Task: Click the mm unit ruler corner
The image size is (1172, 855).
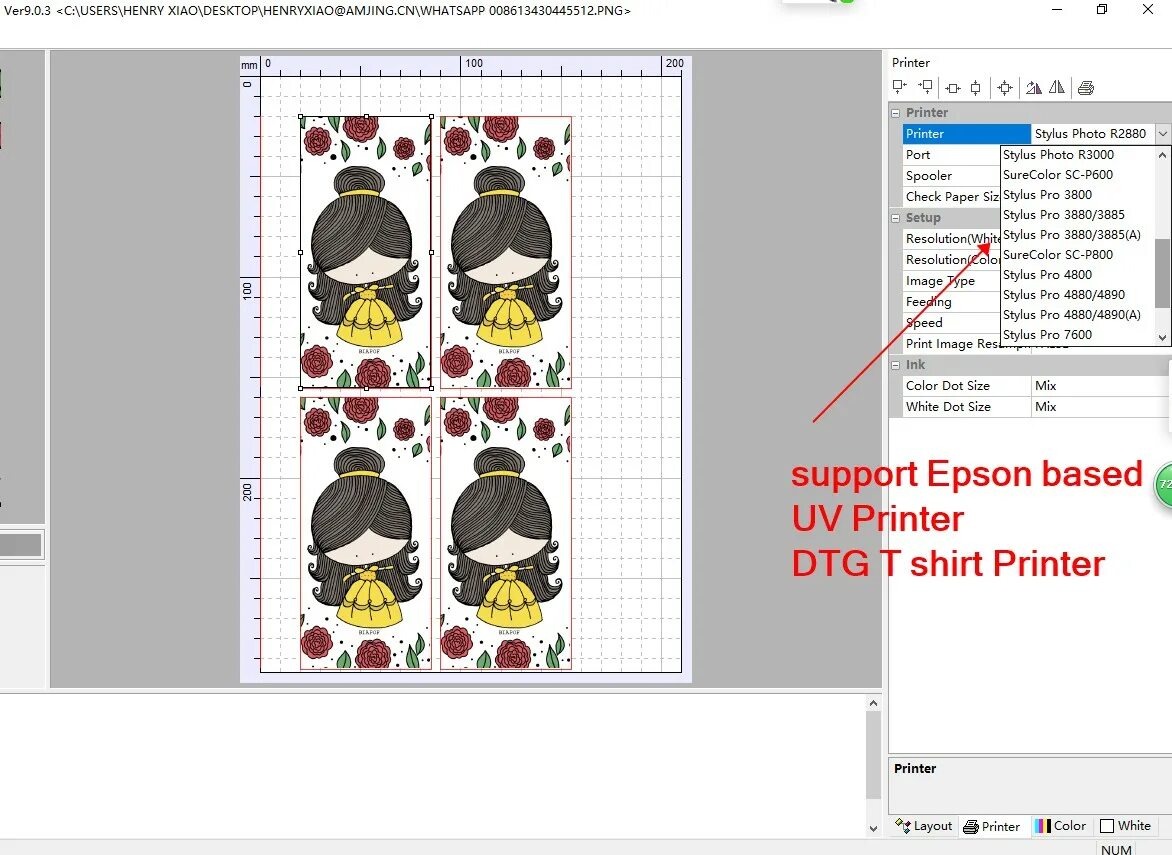Action: 250,66
